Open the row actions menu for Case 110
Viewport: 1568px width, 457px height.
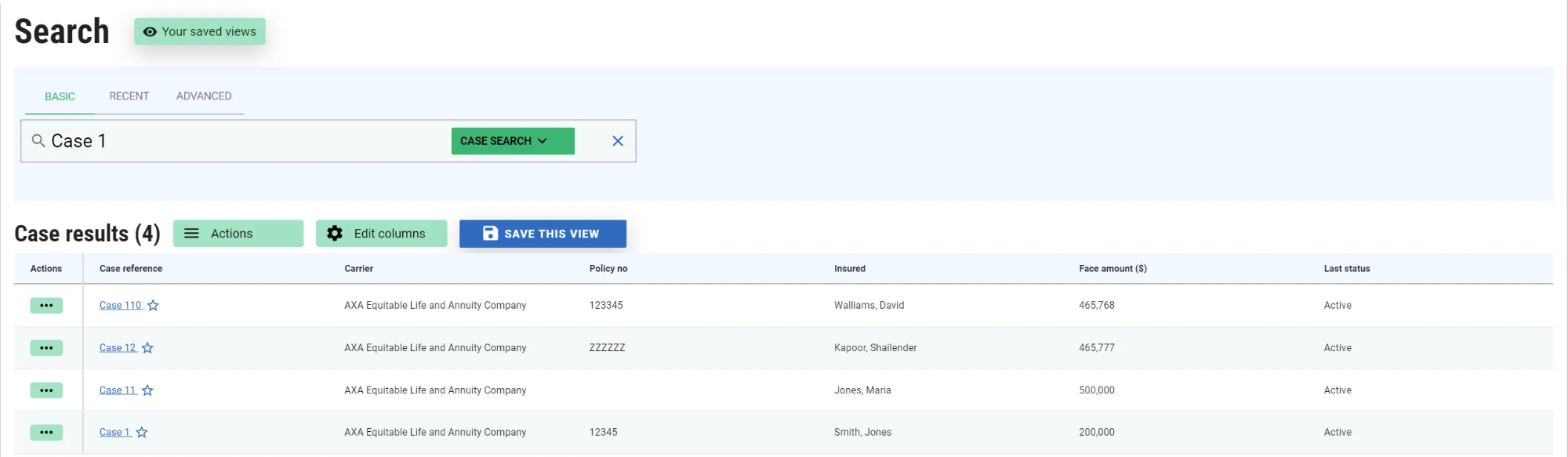(x=46, y=306)
